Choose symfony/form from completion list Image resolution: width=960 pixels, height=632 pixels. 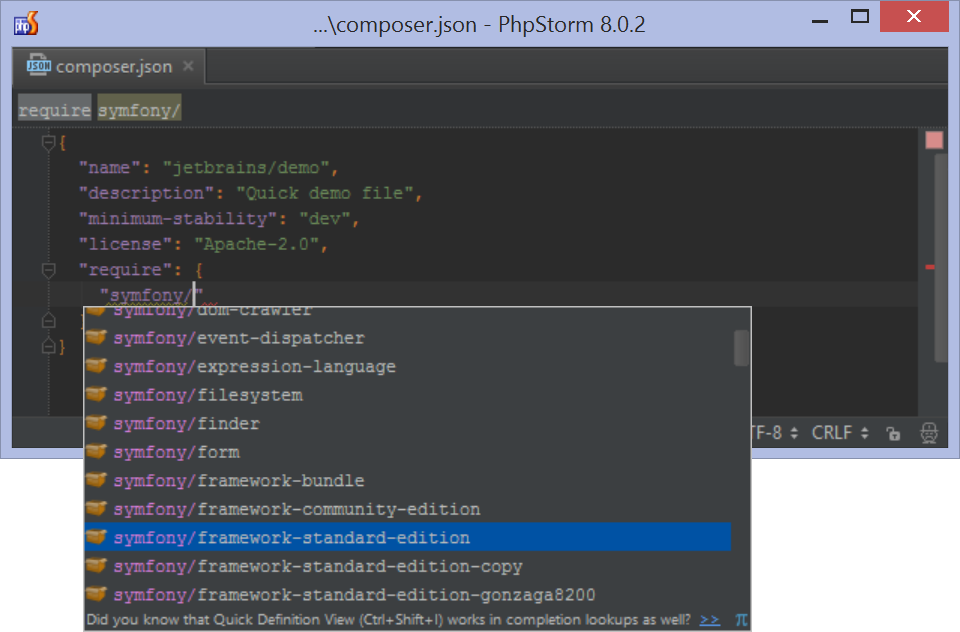(408, 453)
